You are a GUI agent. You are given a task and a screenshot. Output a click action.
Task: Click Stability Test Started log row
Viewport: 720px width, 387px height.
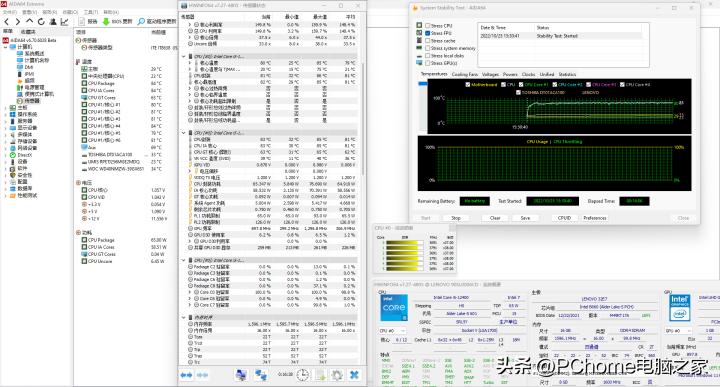pos(563,36)
